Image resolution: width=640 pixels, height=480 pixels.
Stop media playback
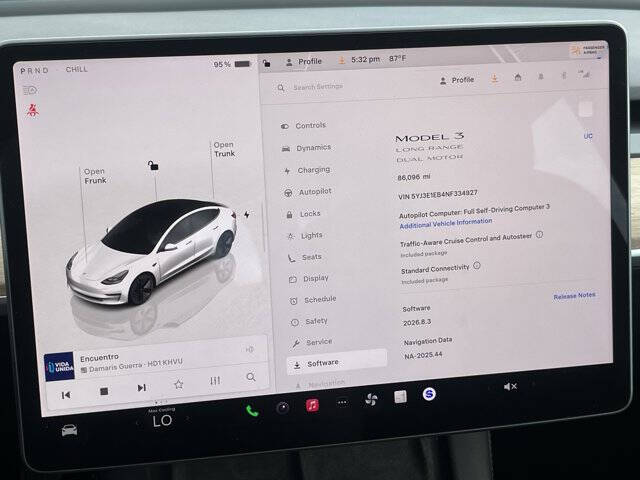click(104, 391)
